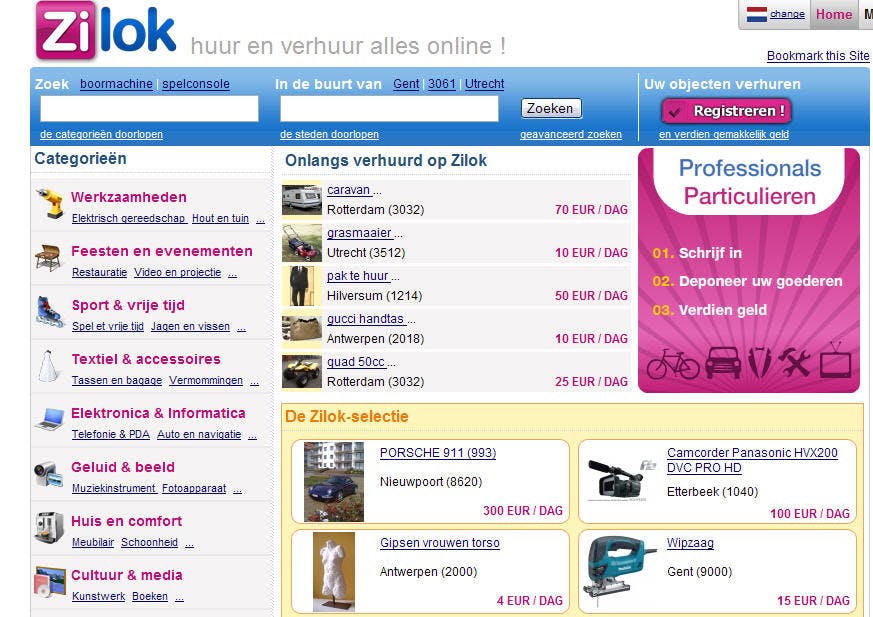The width and height of the screenshot is (873, 617).
Task: Expand more Cultuur & media subcategories via ellipsis
Action: tap(179, 598)
